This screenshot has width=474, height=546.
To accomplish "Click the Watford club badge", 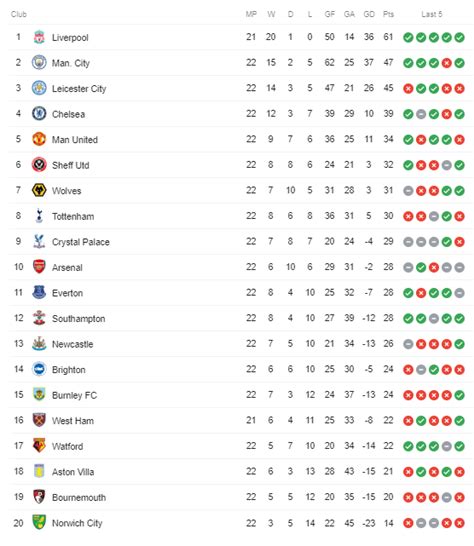I will [x=39, y=446].
